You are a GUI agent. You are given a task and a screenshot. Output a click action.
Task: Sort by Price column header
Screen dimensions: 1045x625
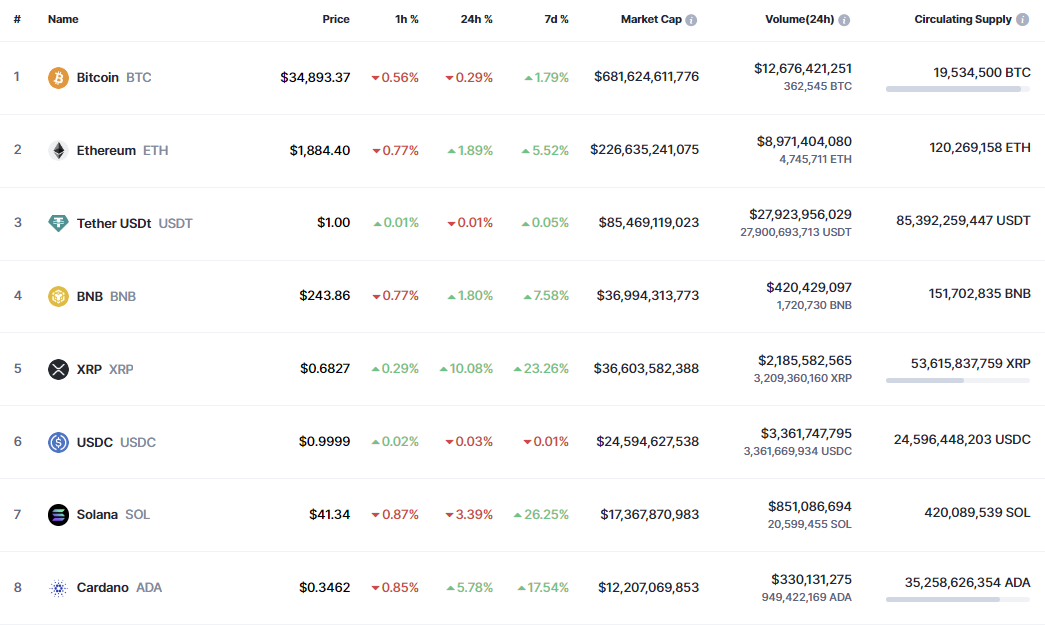point(336,19)
